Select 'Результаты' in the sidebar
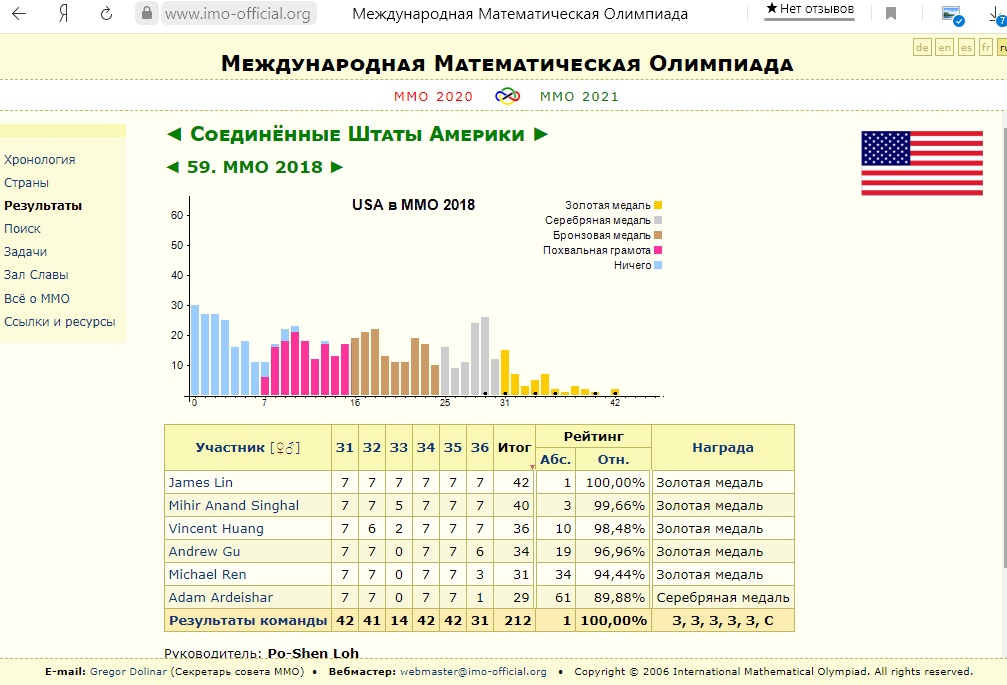Image resolution: width=1007 pixels, height=685 pixels. click(x=43, y=206)
